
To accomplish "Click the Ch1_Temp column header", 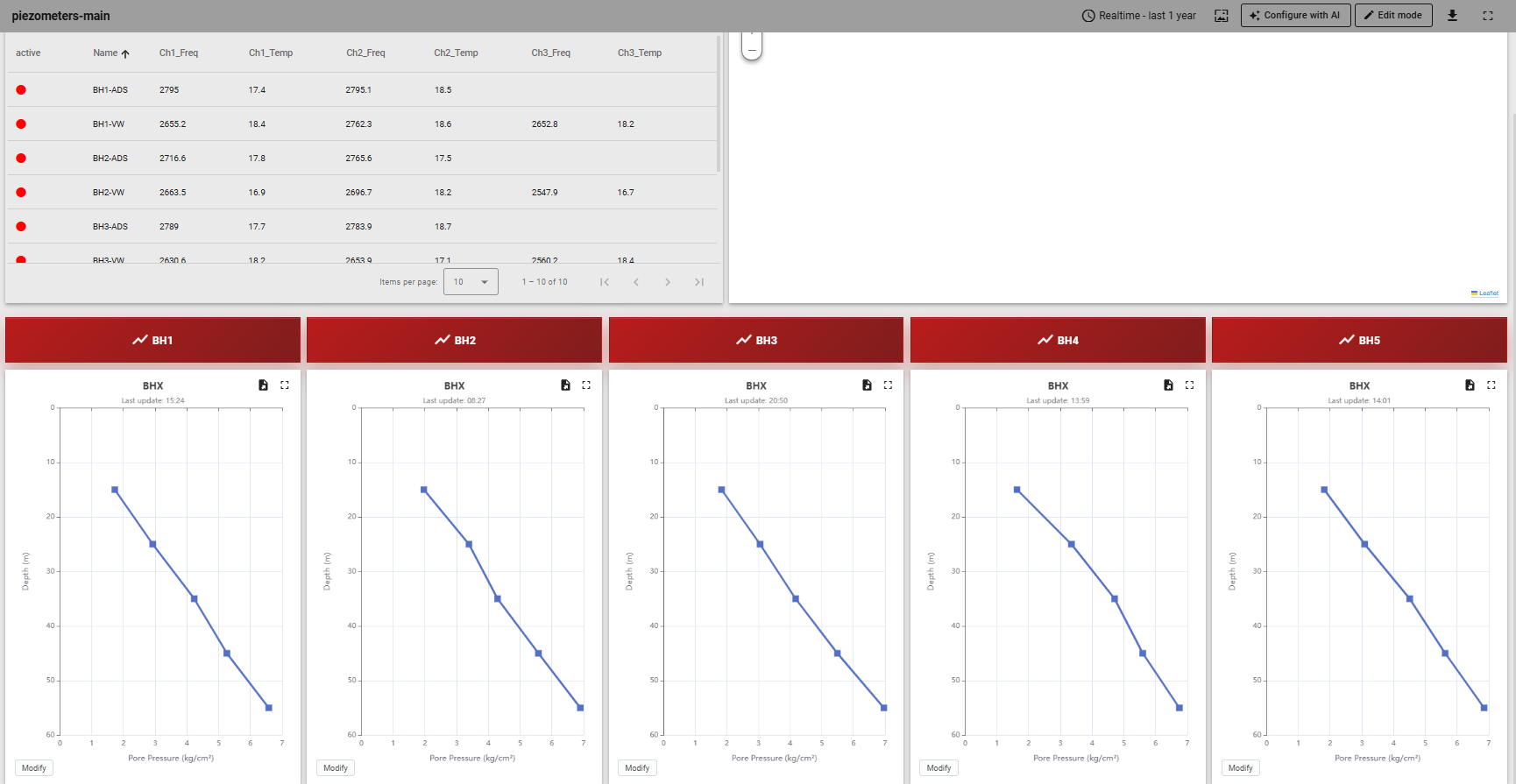I will pyautogui.click(x=271, y=53).
